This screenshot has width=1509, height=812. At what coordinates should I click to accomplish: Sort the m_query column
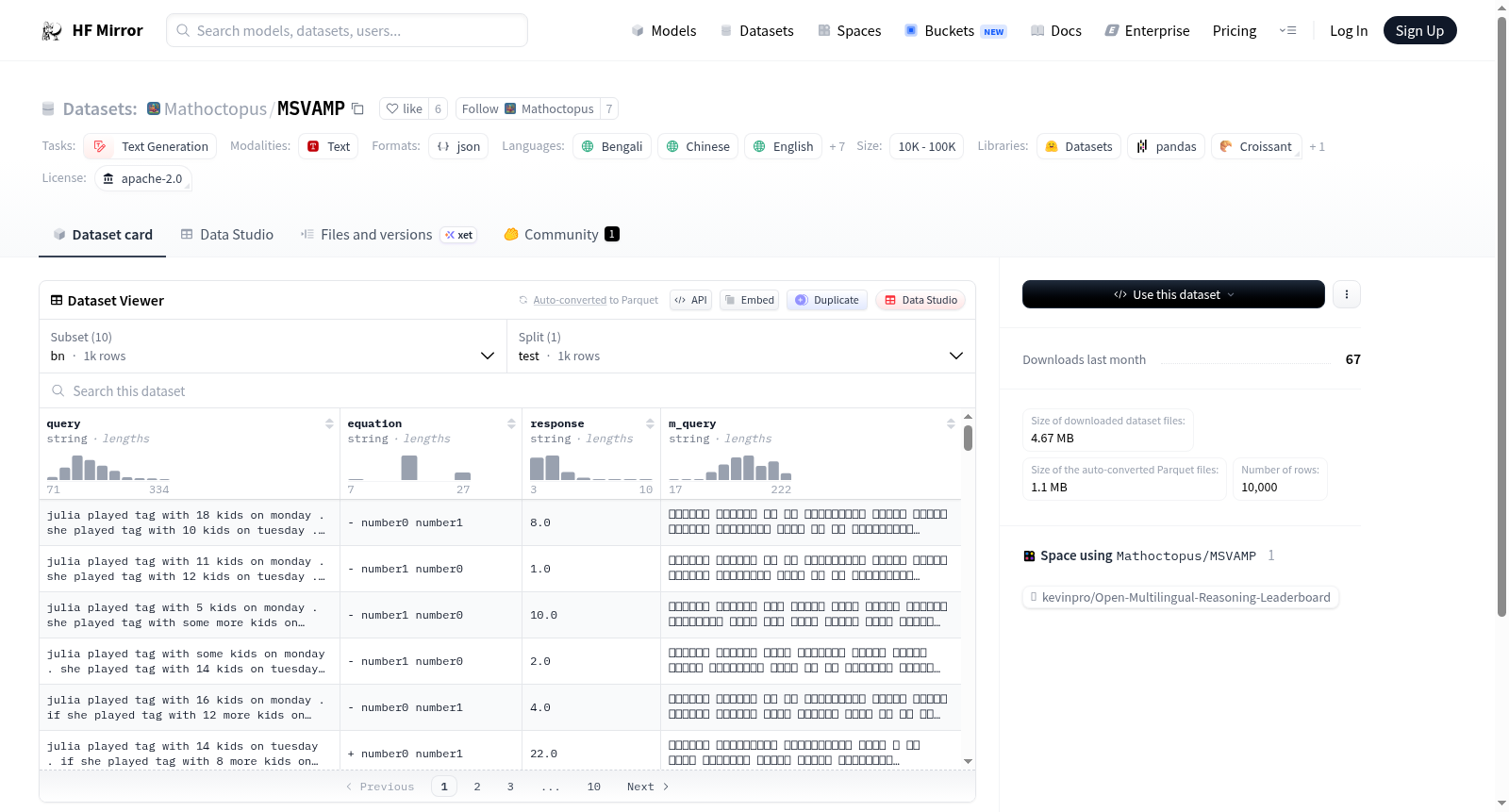pos(951,424)
